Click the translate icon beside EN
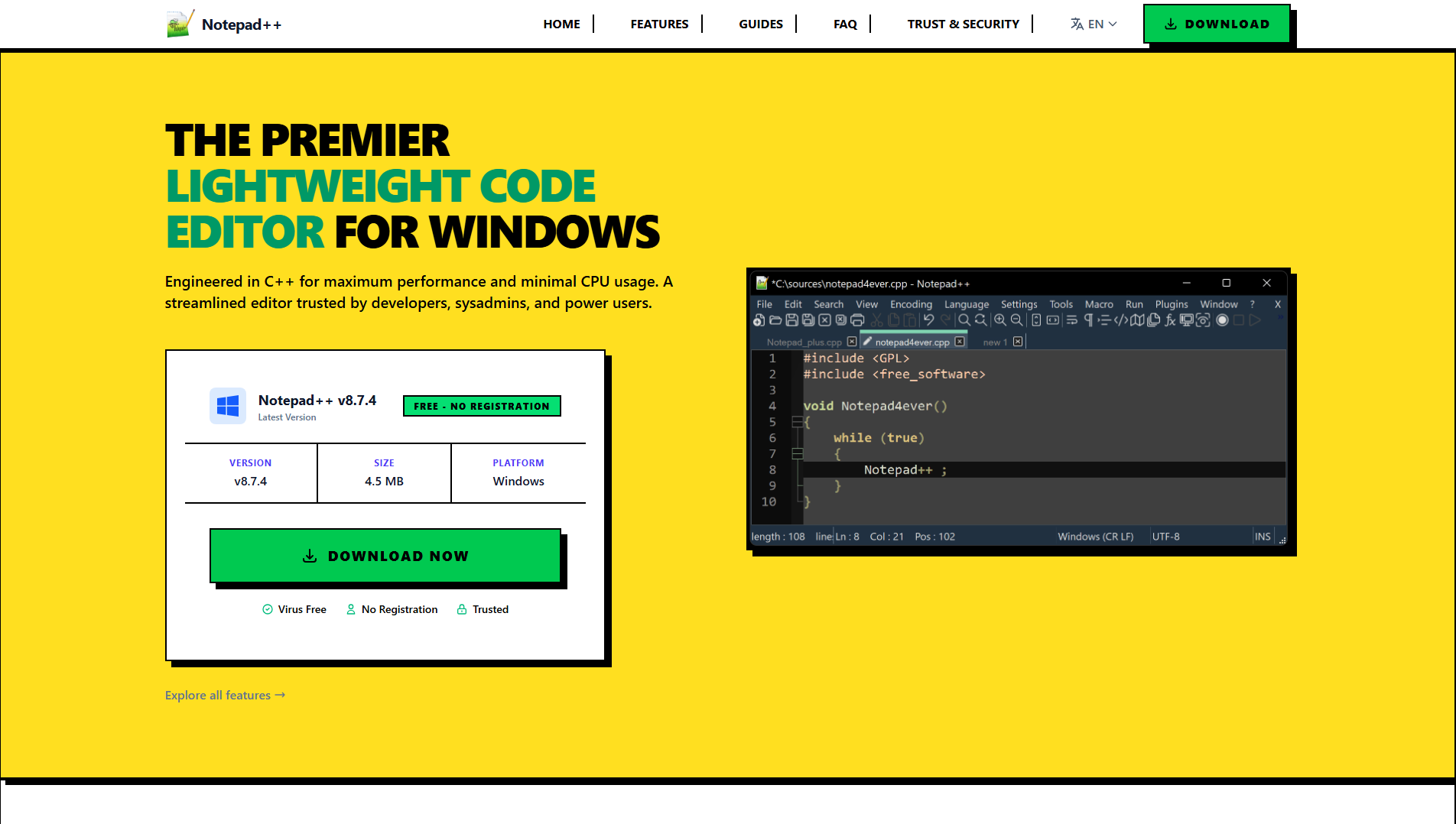Viewport: 1456px width, 824px height. 1077,24
